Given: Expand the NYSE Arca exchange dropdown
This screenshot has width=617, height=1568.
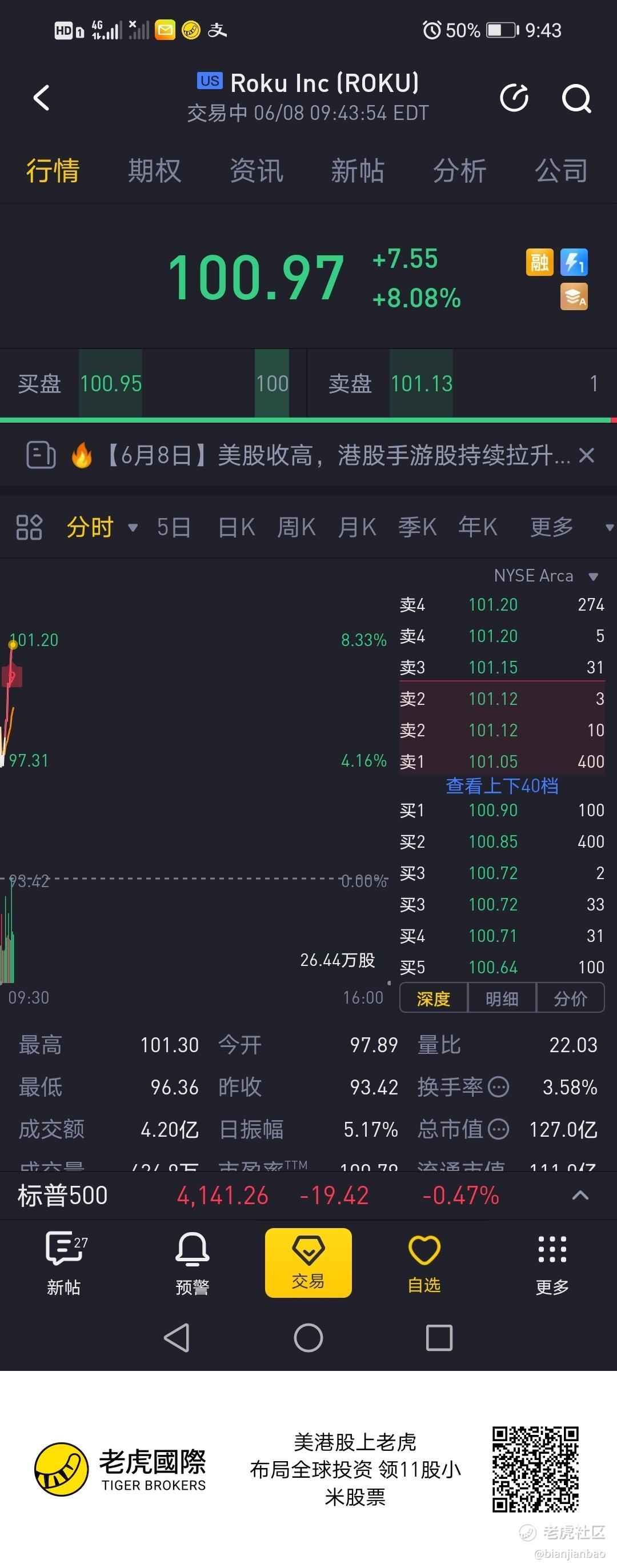Looking at the screenshot, I should click(x=593, y=576).
